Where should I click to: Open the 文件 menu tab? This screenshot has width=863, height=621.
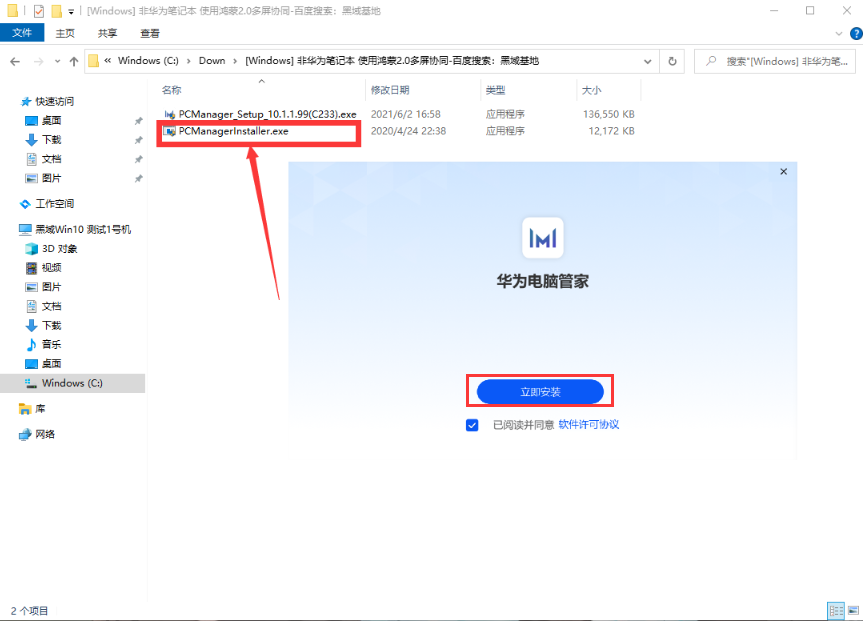[x=22, y=33]
